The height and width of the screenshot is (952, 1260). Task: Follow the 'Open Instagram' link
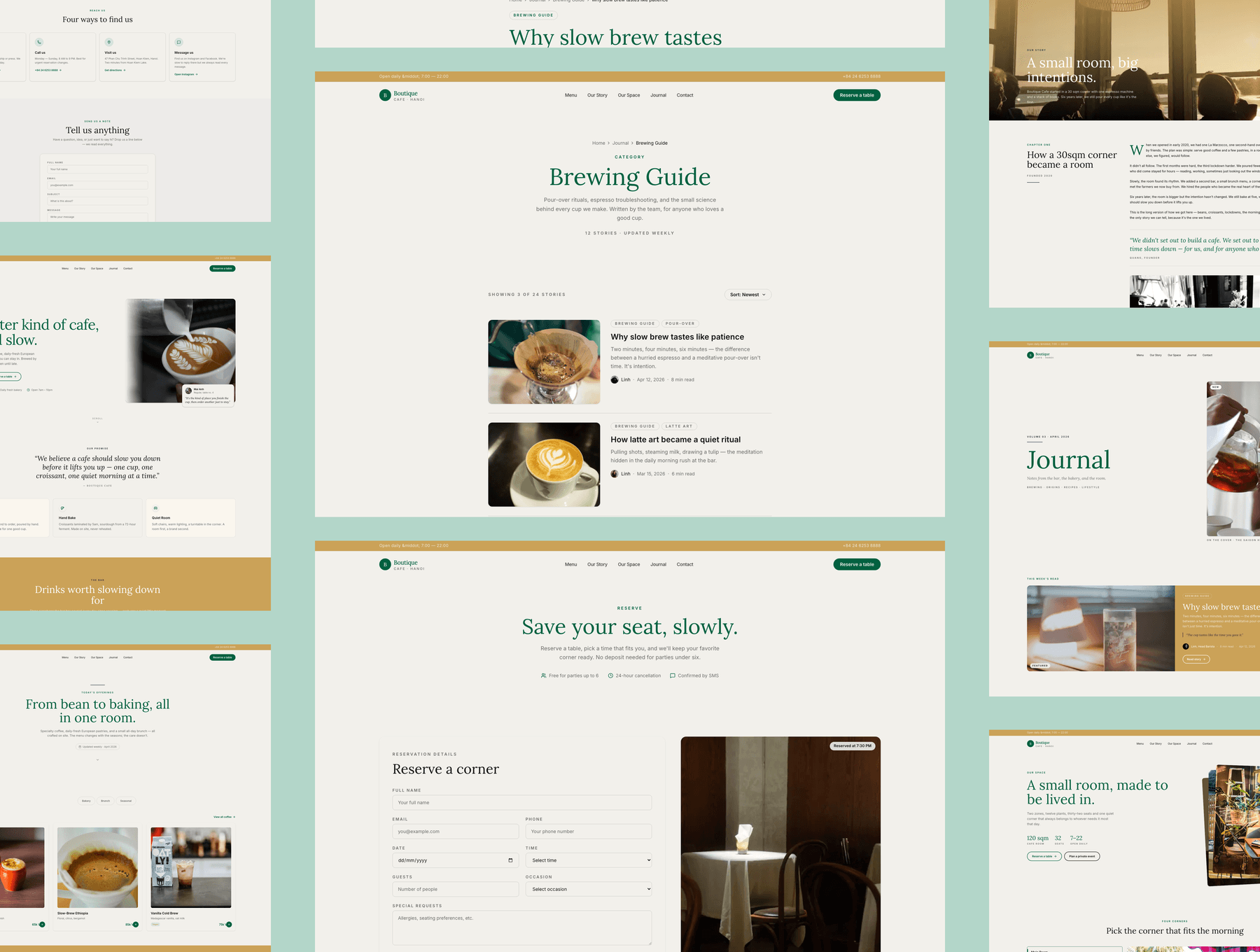186,74
